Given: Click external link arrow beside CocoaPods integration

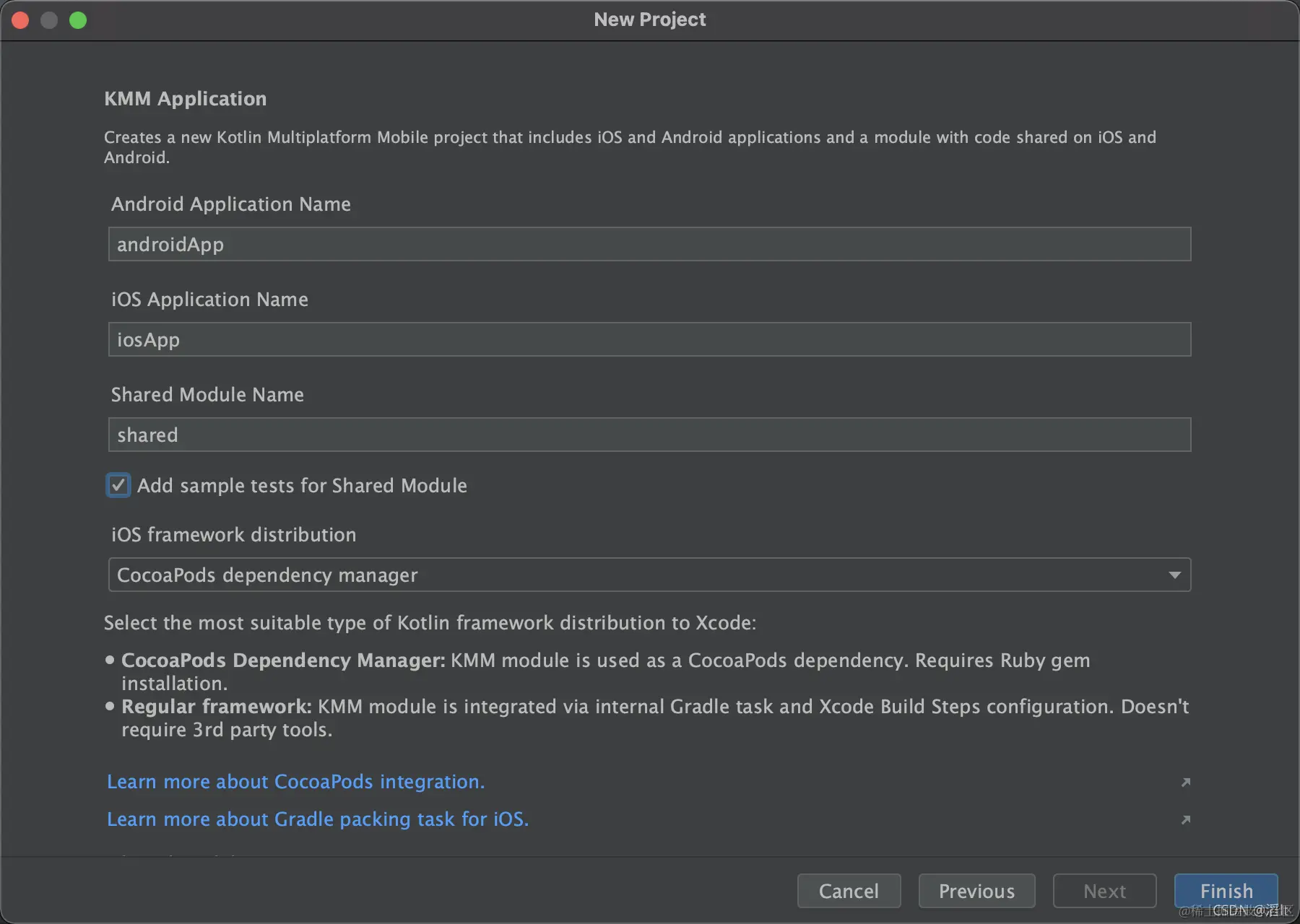Looking at the screenshot, I should coord(1185,783).
